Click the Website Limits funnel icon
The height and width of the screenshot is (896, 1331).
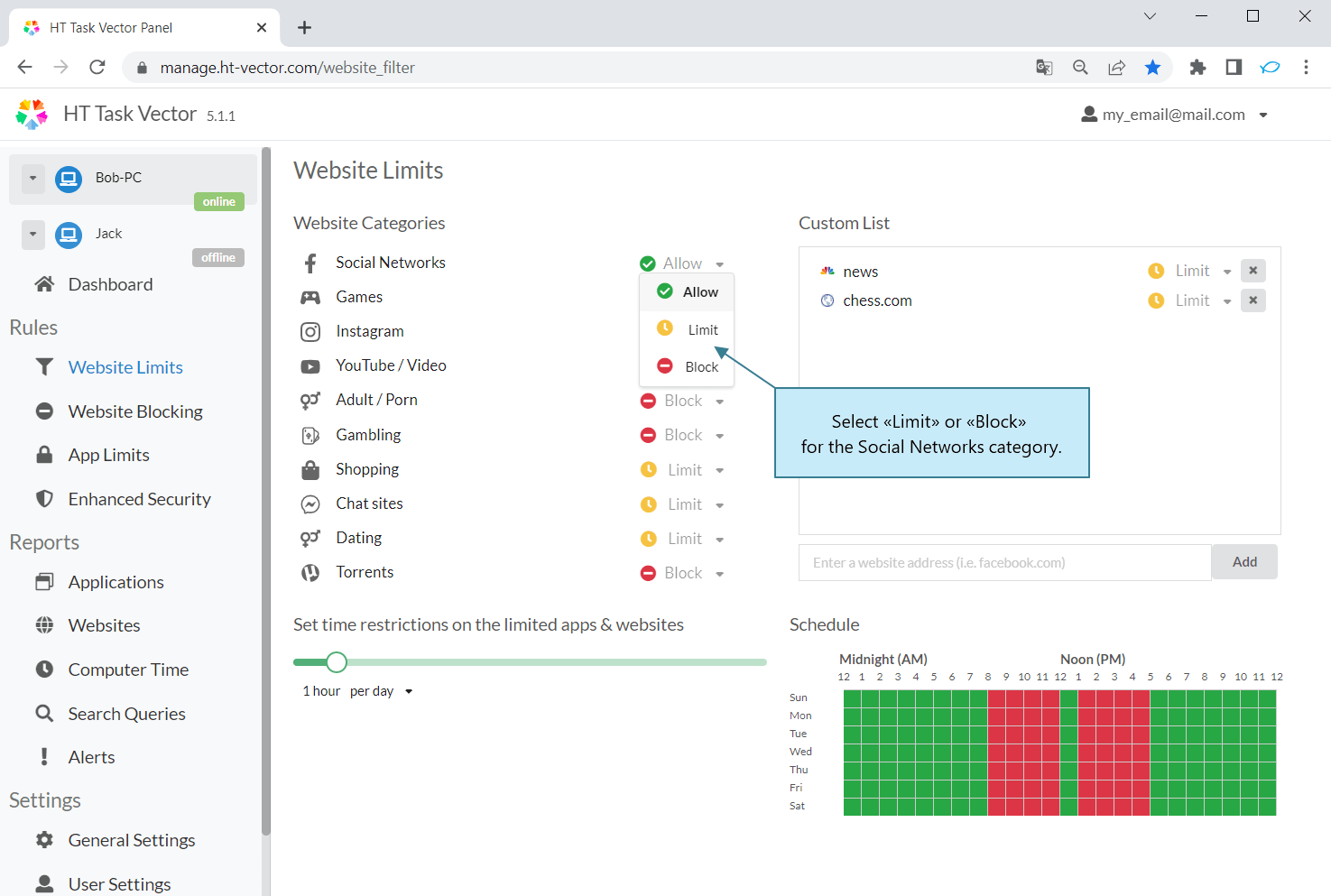tap(44, 367)
